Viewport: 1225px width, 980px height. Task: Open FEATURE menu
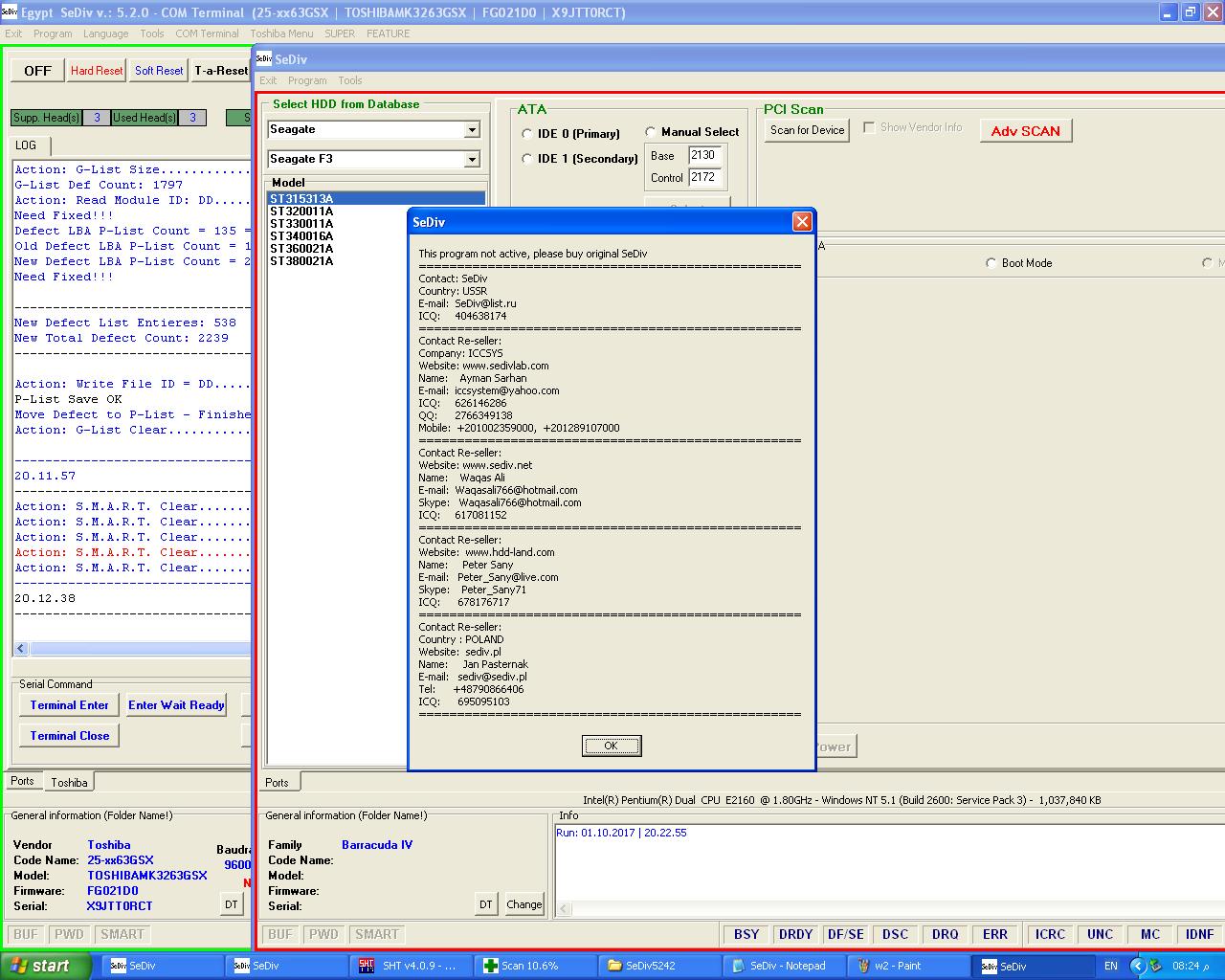click(388, 33)
